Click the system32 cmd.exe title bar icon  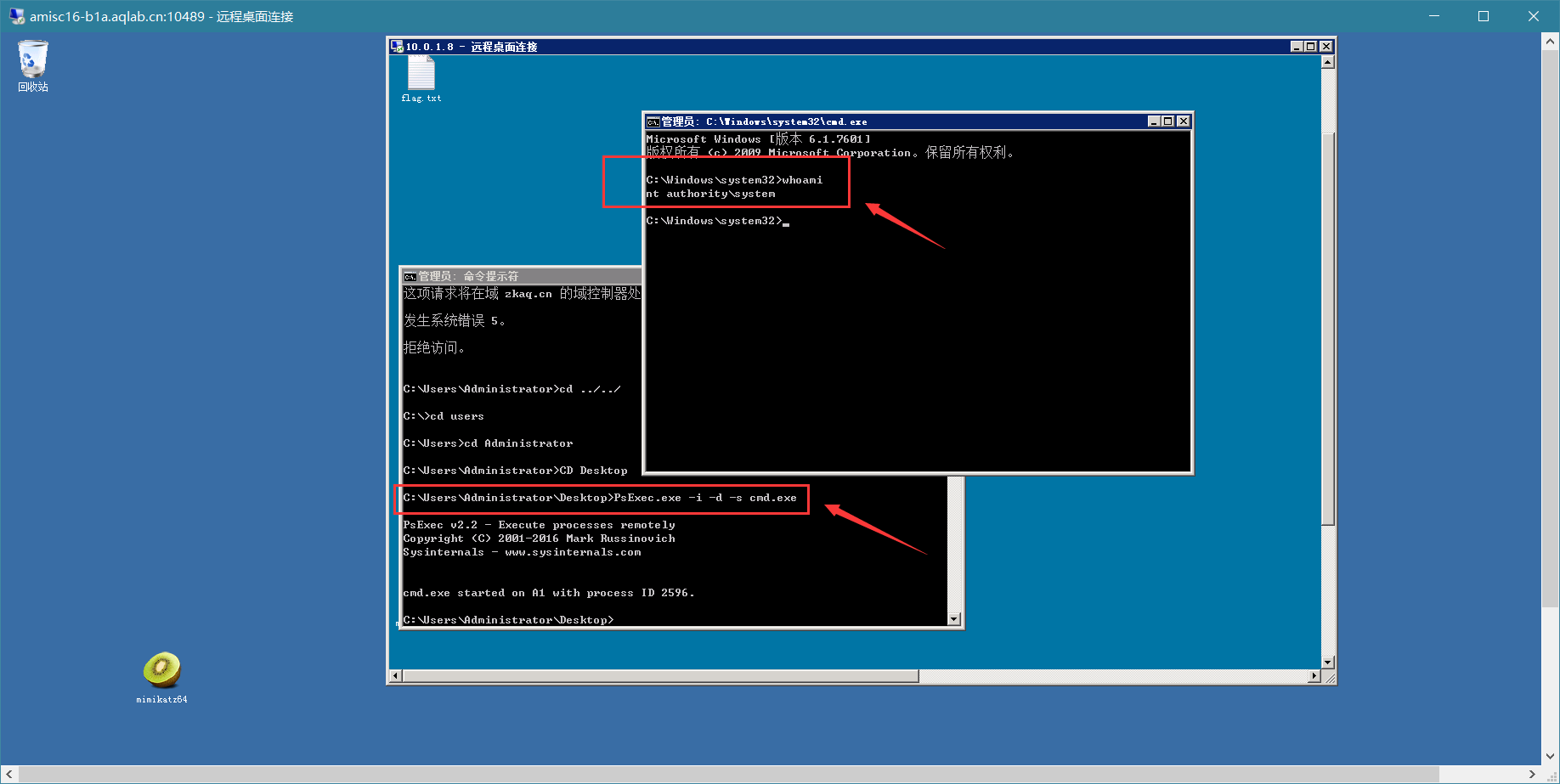(653, 121)
